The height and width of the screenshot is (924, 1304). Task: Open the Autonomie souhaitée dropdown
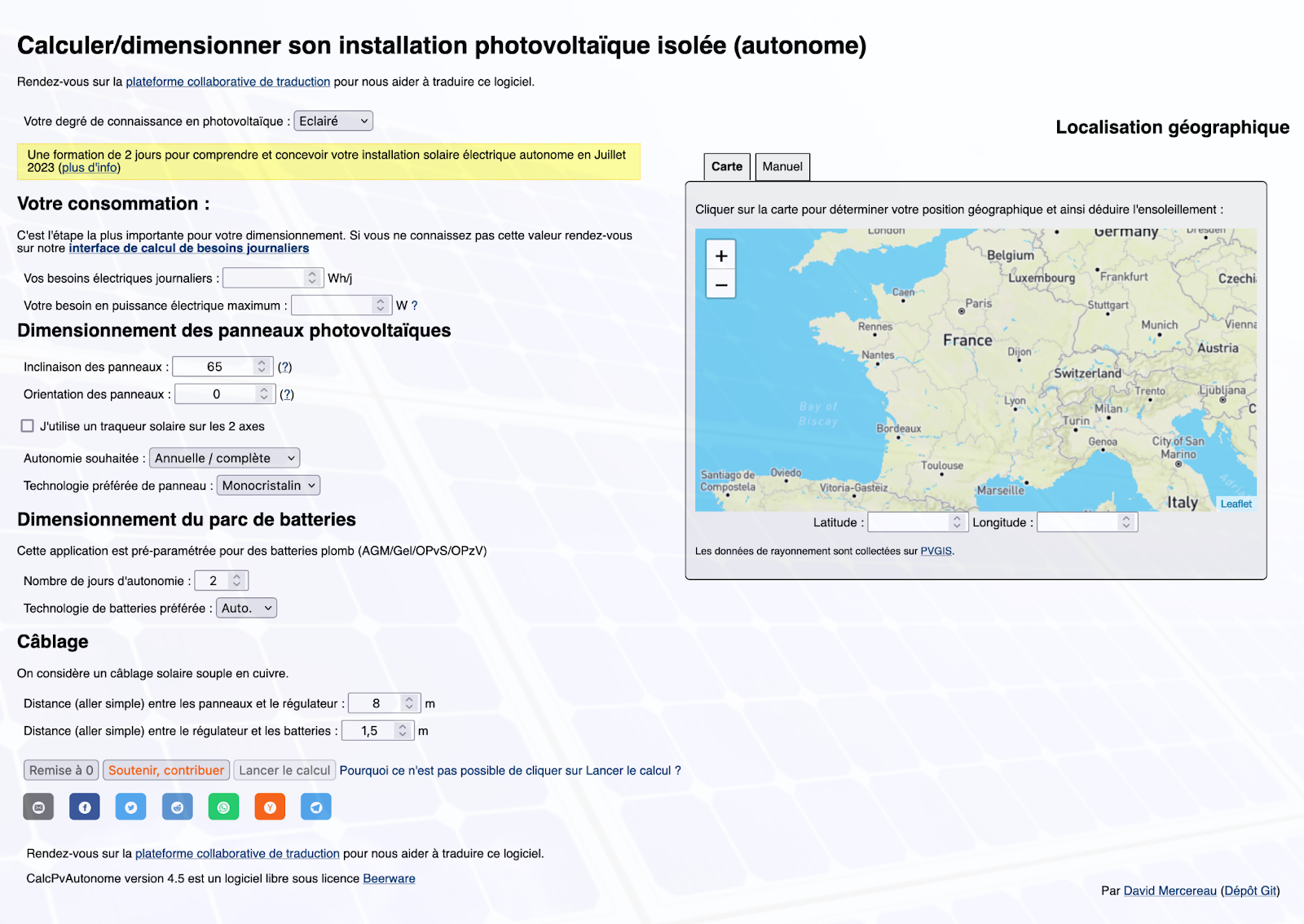(223, 458)
